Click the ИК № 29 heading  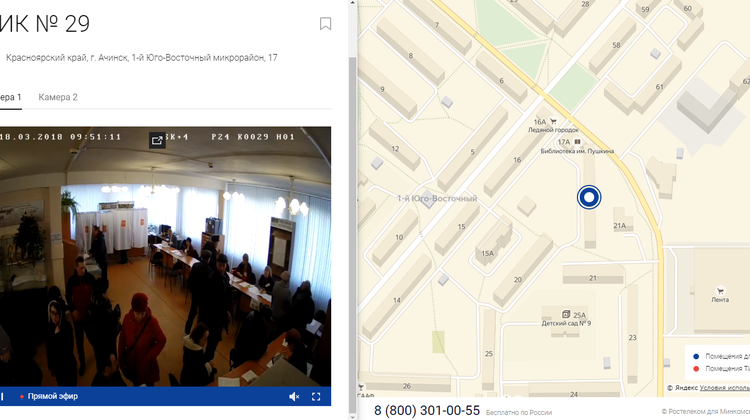(45, 23)
